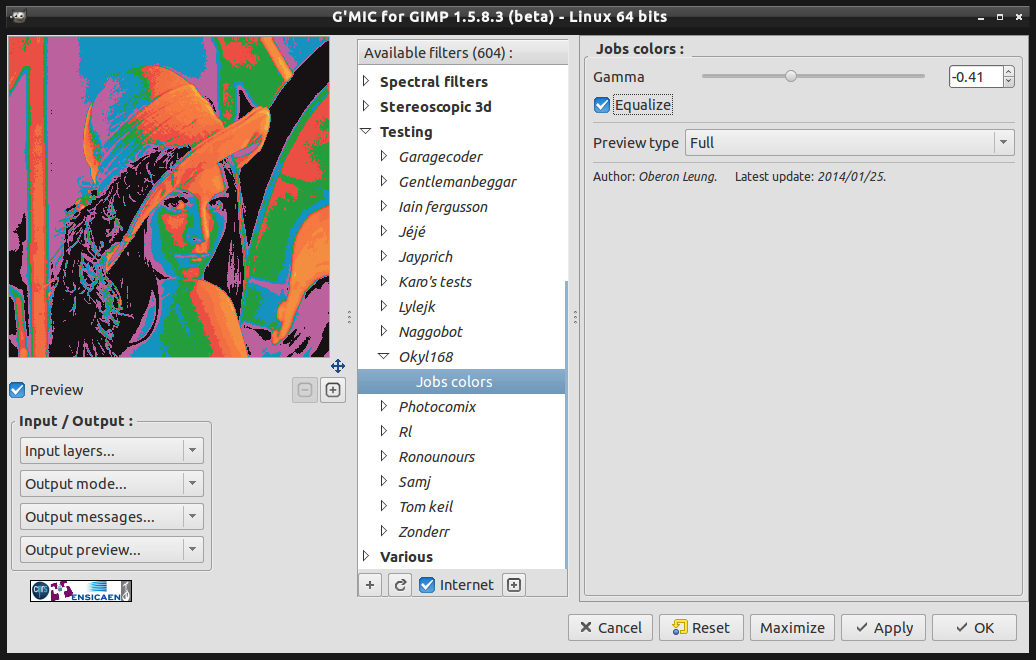This screenshot has height=660, width=1036.
Task: Click the move-preview cross arrows icon
Action: pos(338,366)
